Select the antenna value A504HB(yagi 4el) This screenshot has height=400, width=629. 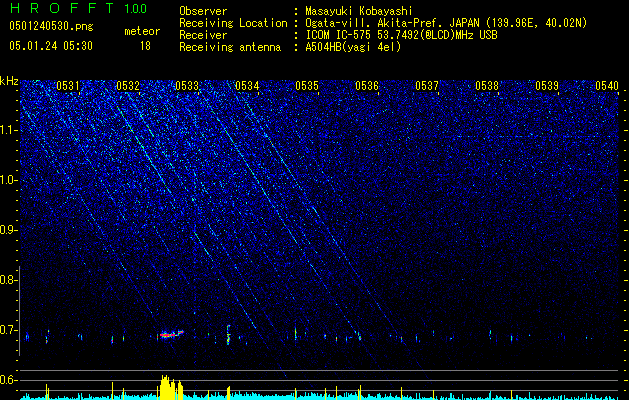click(x=353, y=47)
